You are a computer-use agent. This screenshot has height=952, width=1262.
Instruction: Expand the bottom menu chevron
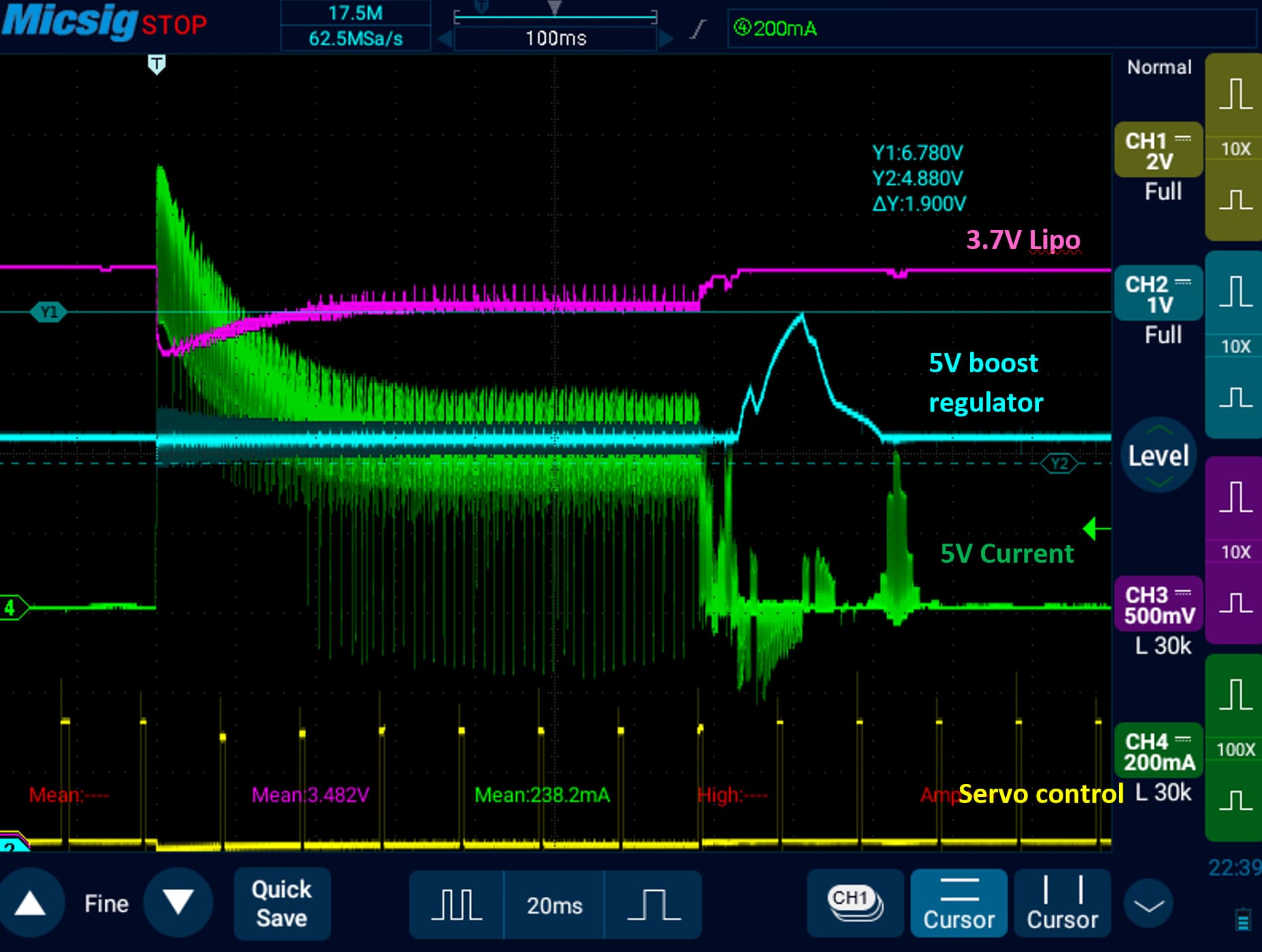pos(1149,905)
